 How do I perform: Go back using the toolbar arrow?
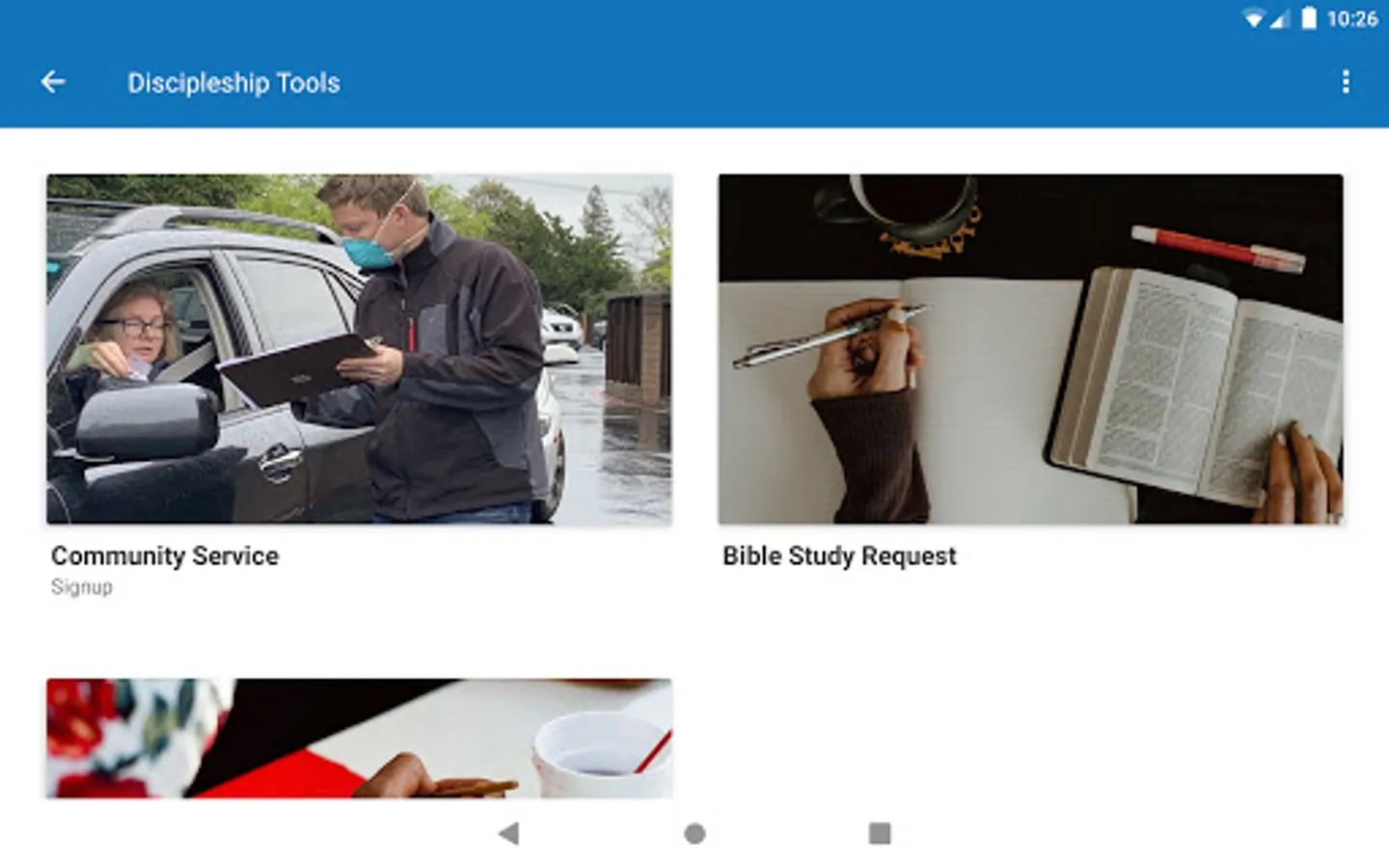pos(53,83)
